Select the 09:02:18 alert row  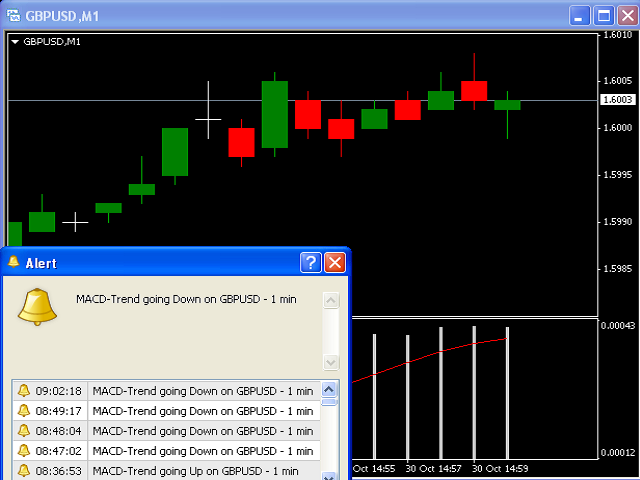167,391
